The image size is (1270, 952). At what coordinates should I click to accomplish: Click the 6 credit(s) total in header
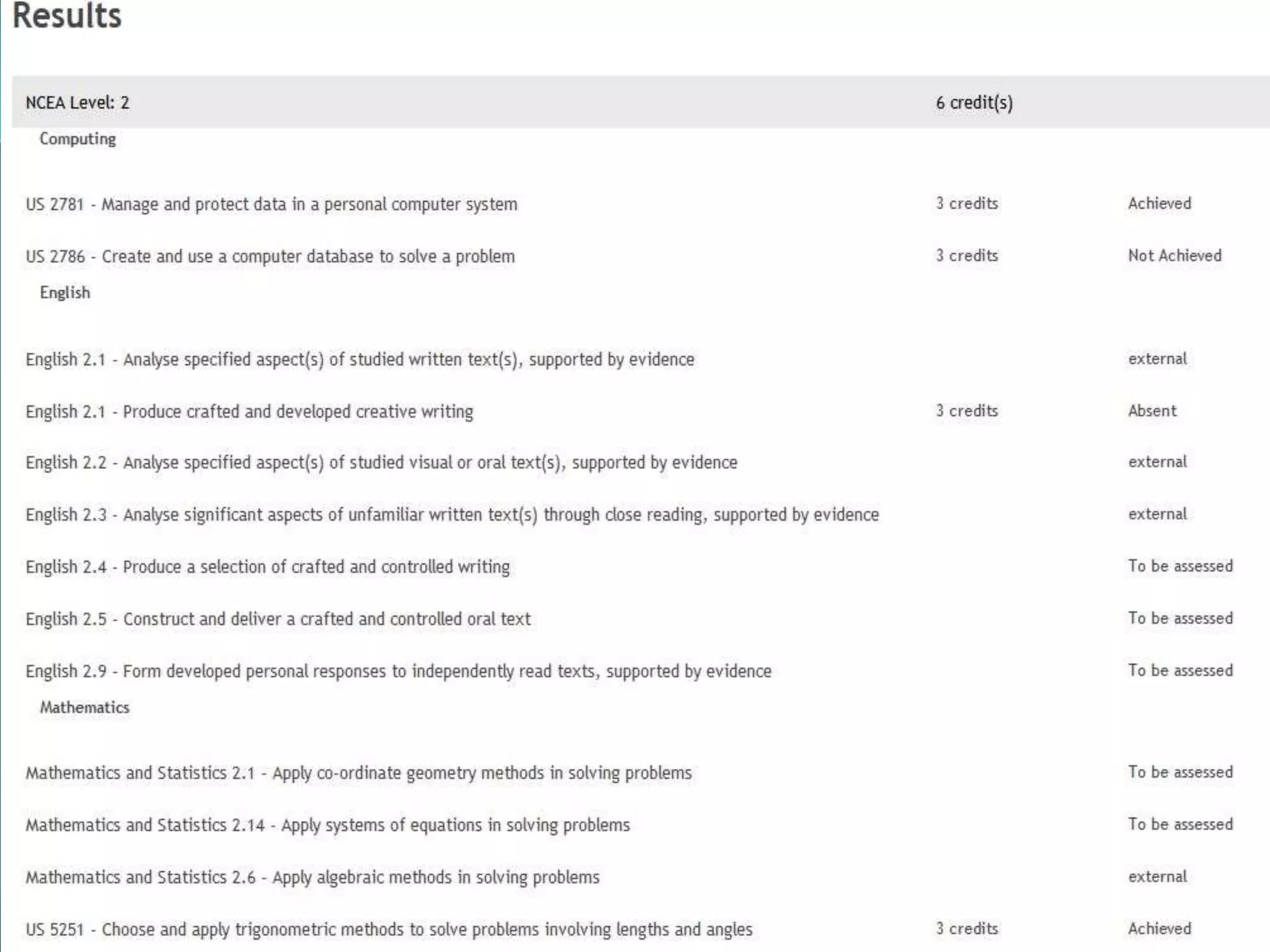click(974, 102)
